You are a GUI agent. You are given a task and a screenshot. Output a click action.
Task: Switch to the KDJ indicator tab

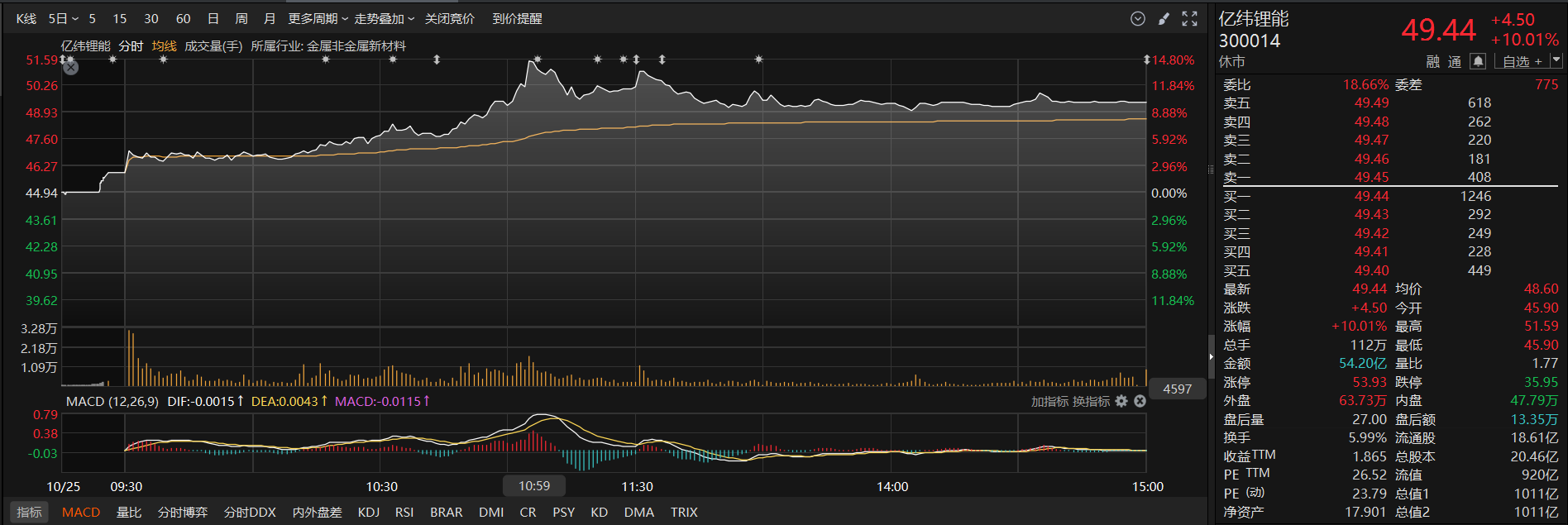point(368,513)
